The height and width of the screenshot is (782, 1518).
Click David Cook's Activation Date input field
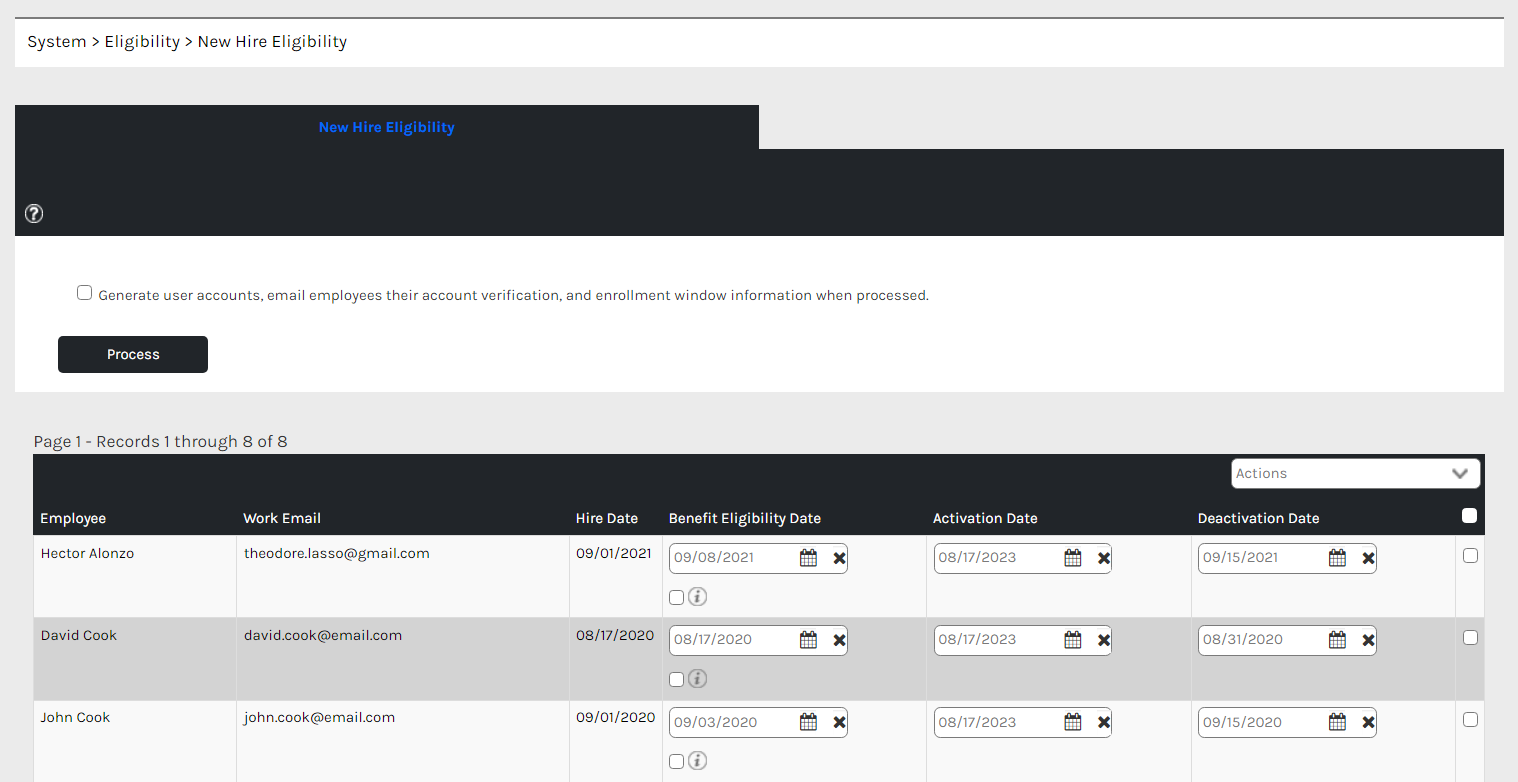coord(996,640)
